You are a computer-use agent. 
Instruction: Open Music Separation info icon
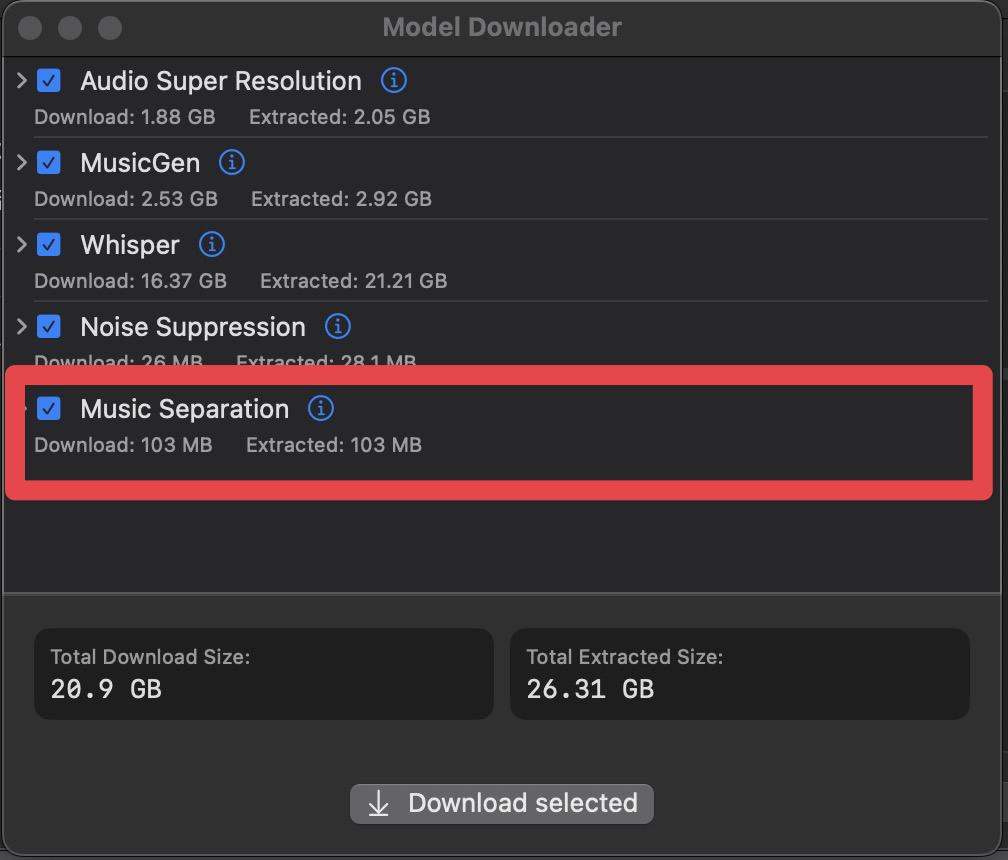321,408
